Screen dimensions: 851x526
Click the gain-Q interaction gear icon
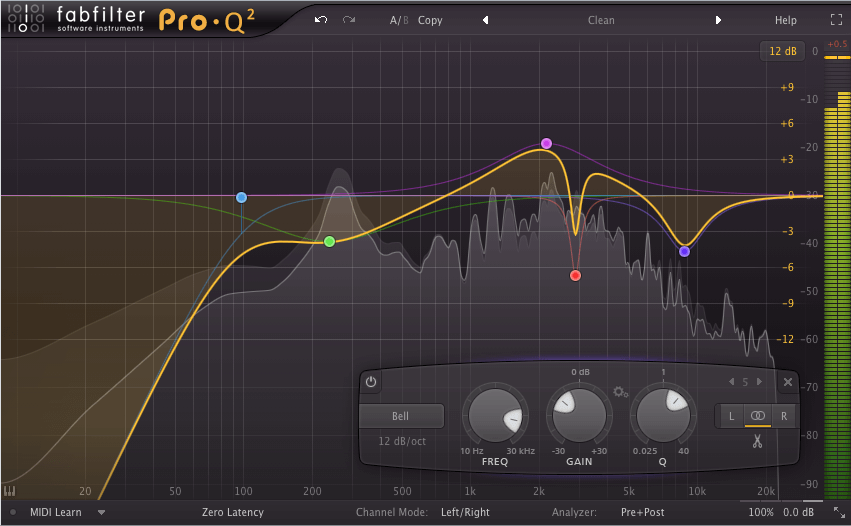point(620,392)
